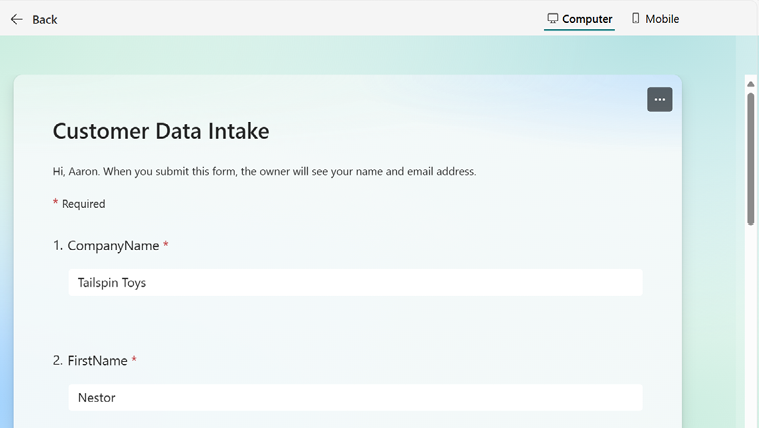This screenshot has height=428, width=759.
Task: Click the Customer Data Intake heading
Action: point(160,131)
